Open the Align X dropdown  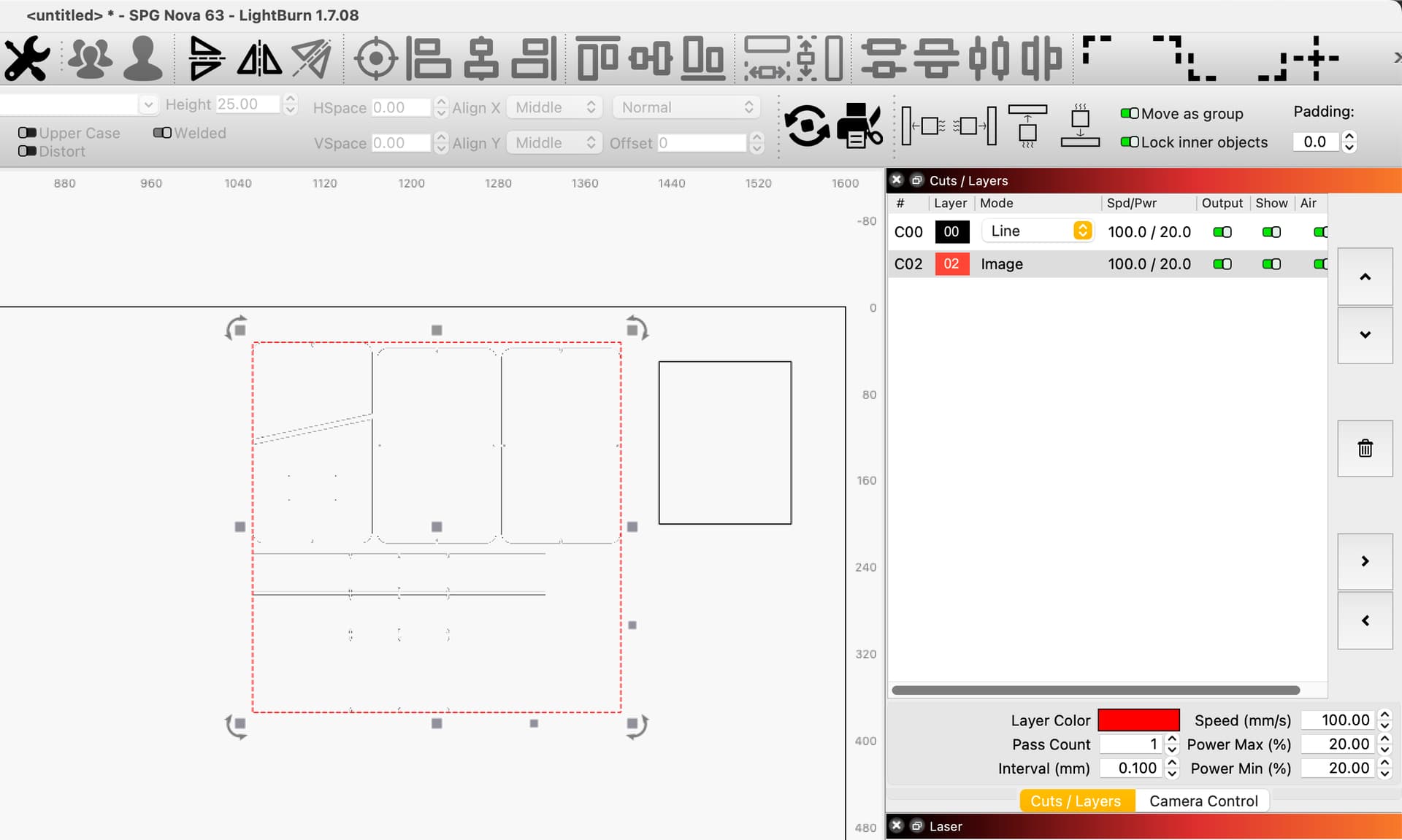[x=554, y=107]
